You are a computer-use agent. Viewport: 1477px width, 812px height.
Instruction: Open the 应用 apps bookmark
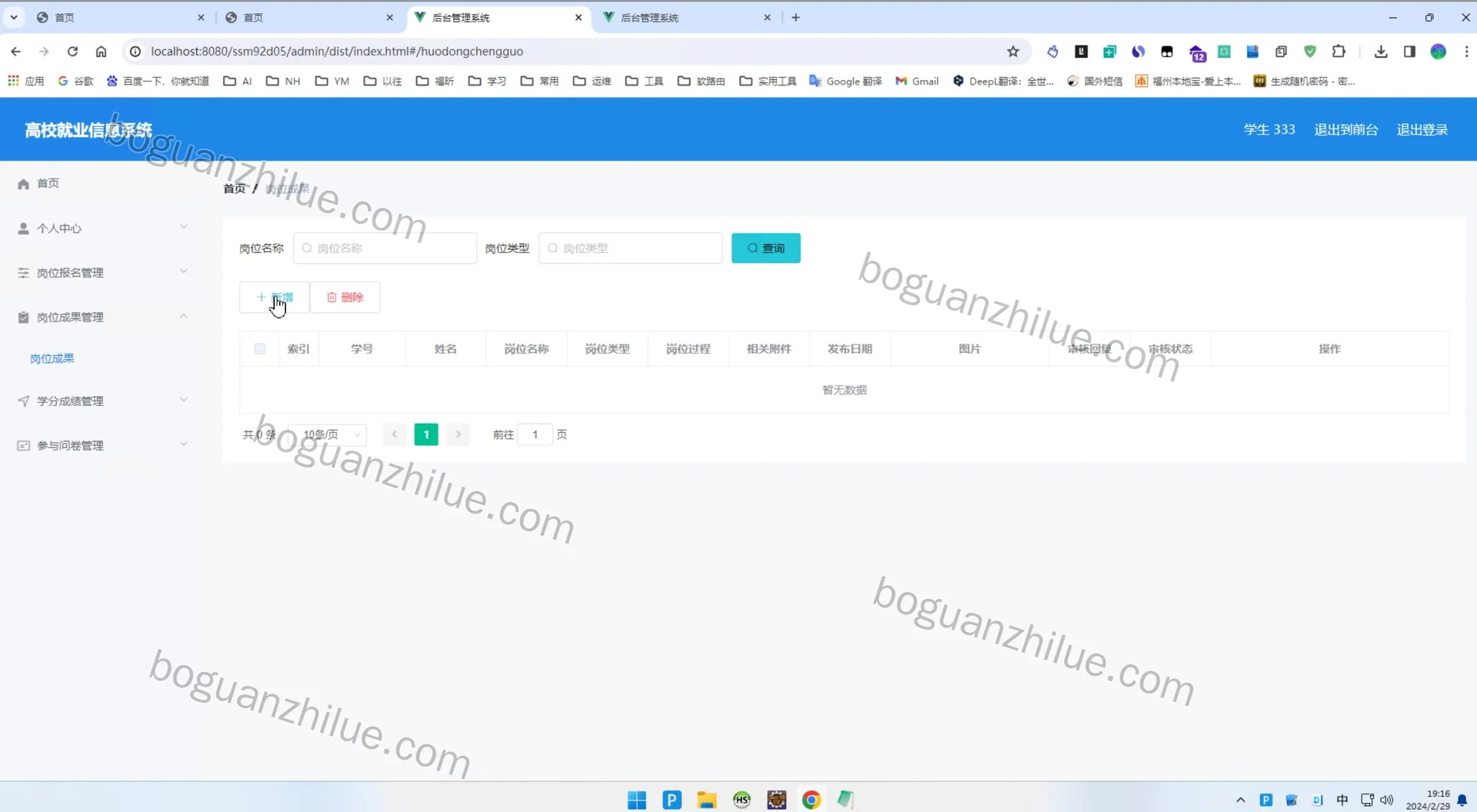[x=26, y=81]
